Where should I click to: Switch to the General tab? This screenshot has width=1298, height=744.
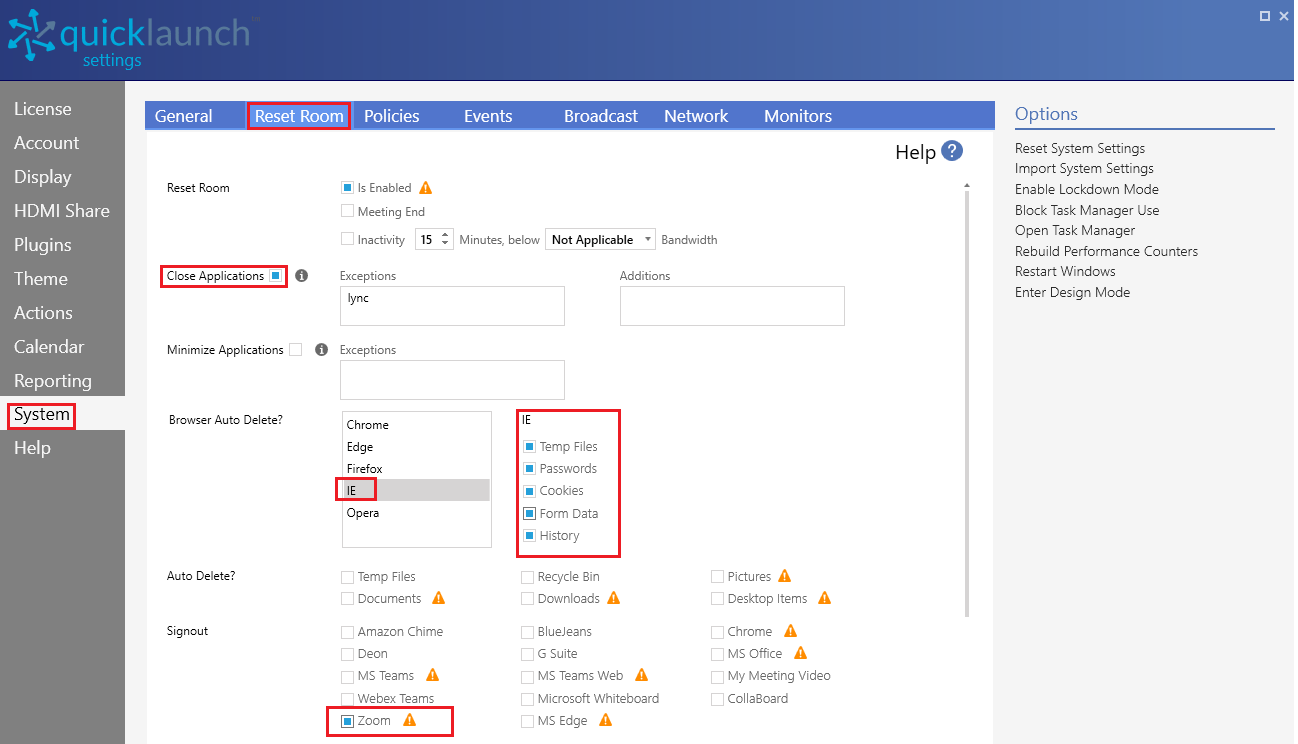click(184, 116)
